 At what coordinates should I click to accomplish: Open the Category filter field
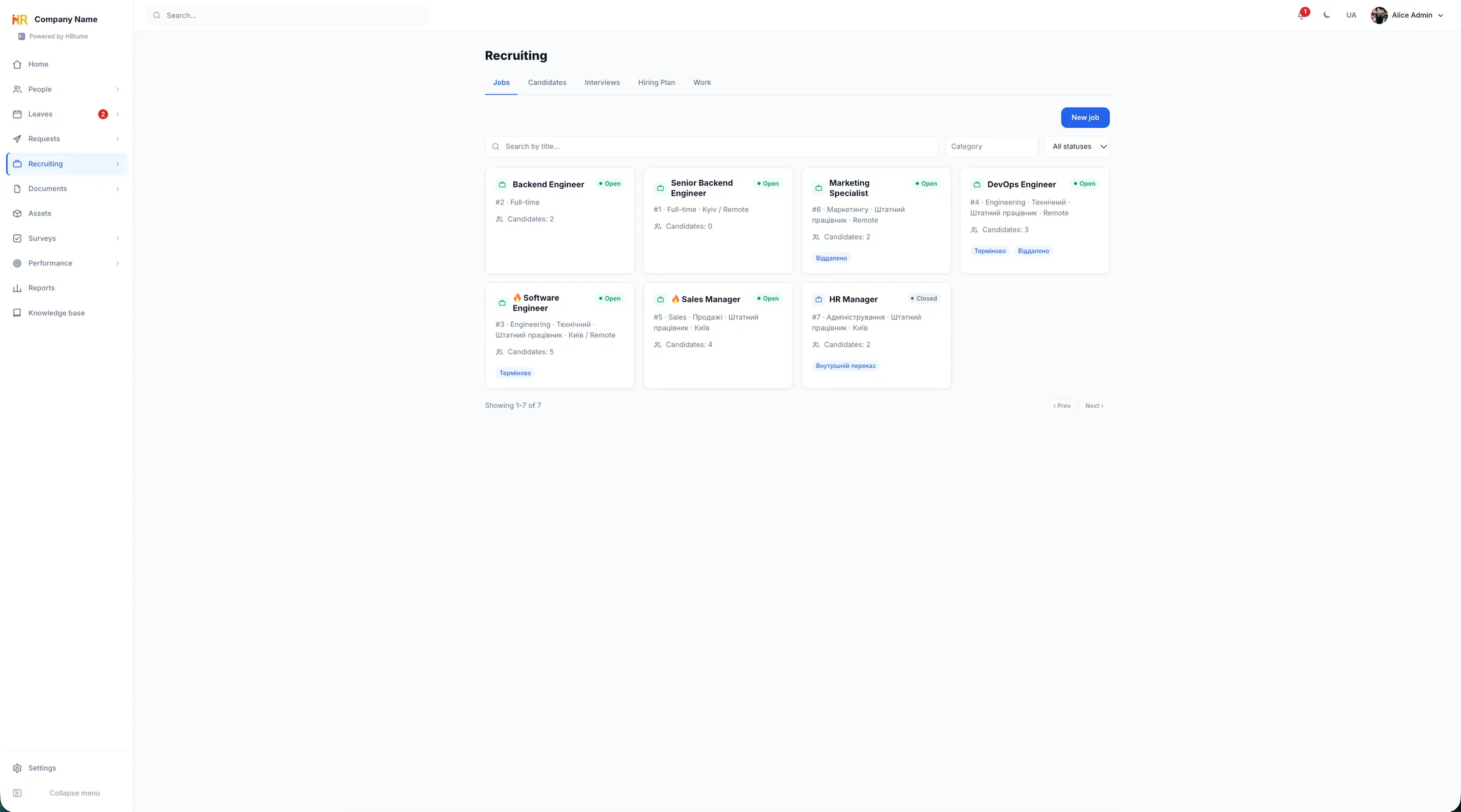pos(990,147)
